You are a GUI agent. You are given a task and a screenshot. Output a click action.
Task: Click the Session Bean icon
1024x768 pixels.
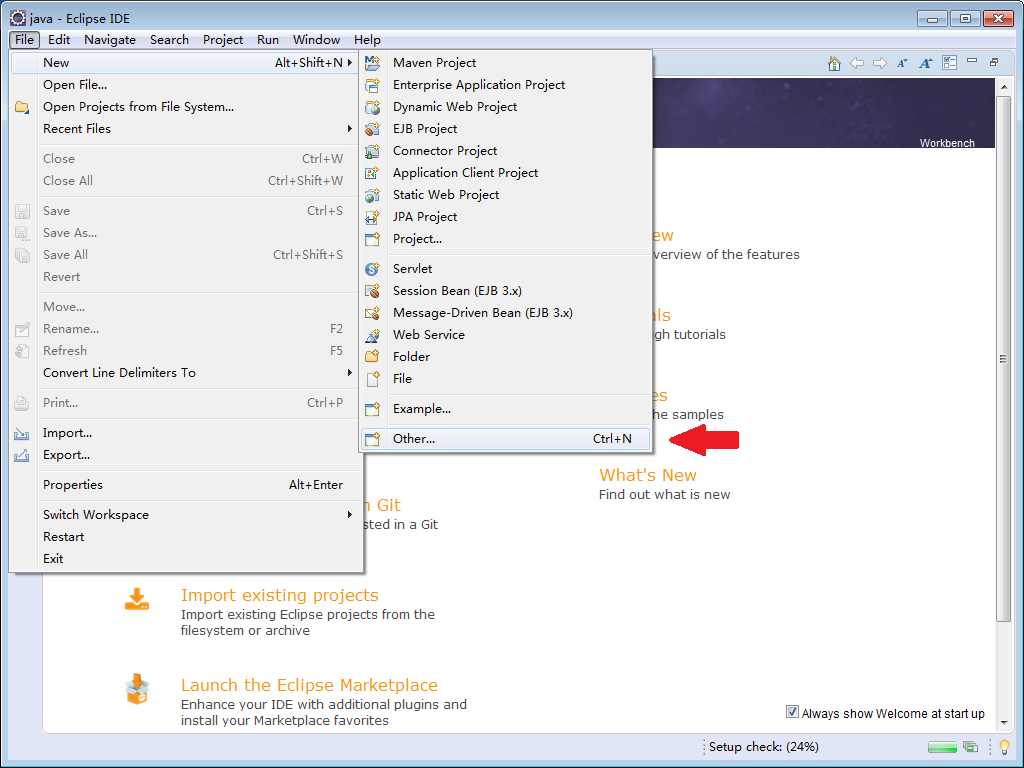[372, 291]
